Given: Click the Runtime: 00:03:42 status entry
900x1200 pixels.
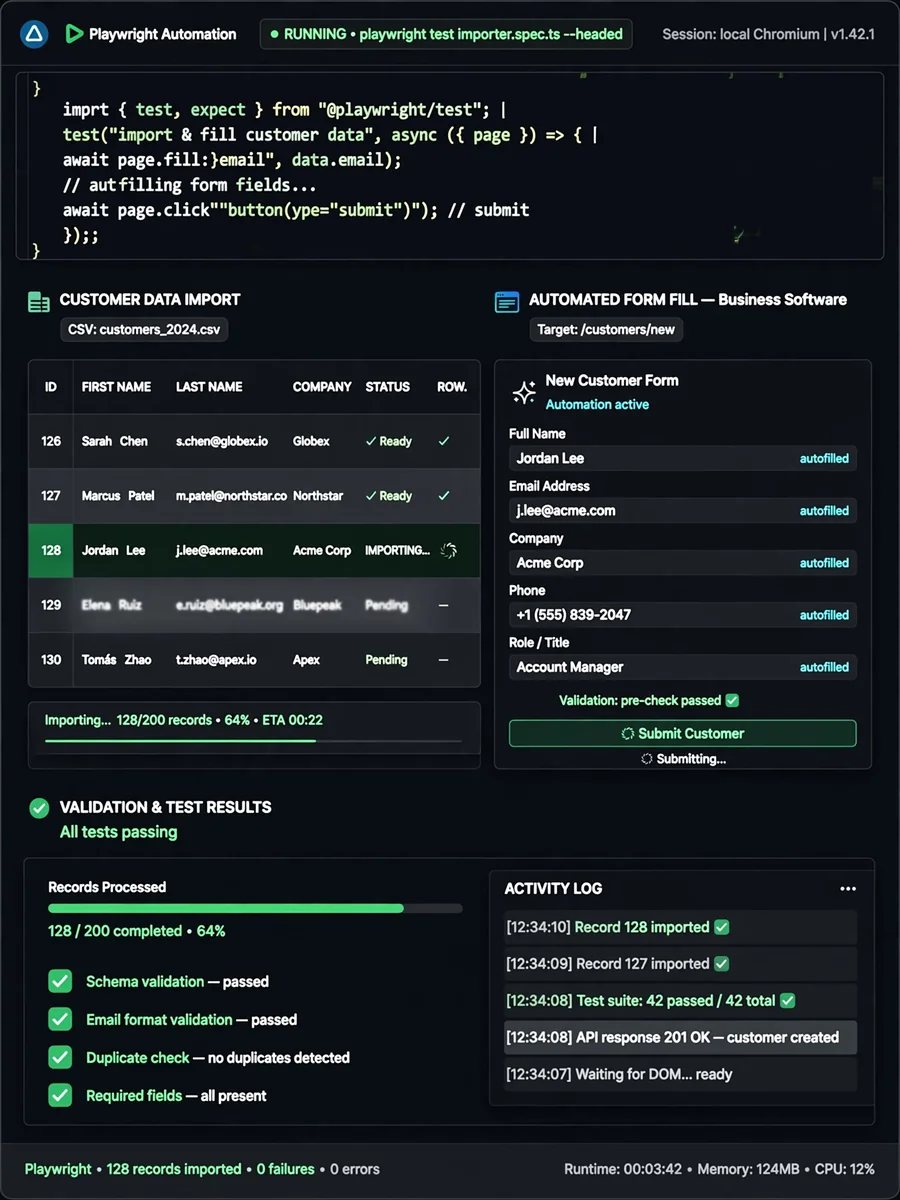Looking at the screenshot, I should tap(622, 1169).
